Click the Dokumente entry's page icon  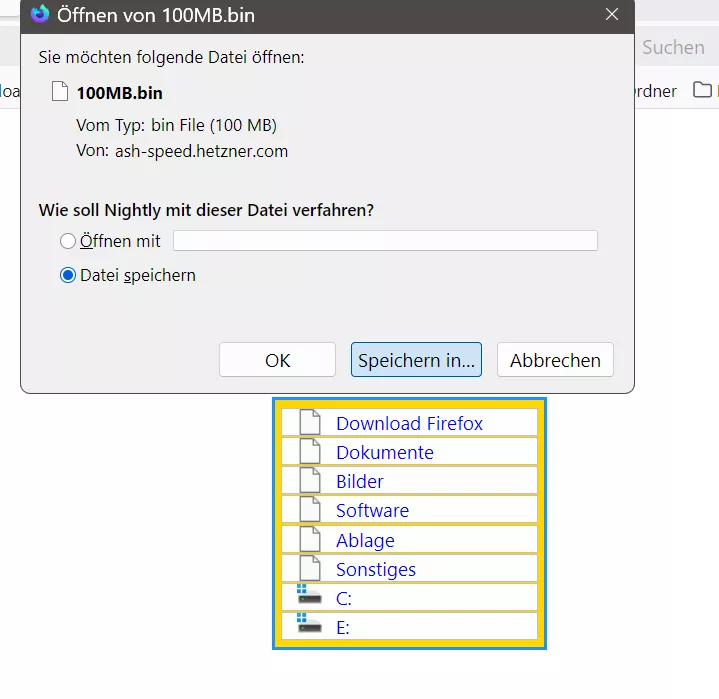310,451
